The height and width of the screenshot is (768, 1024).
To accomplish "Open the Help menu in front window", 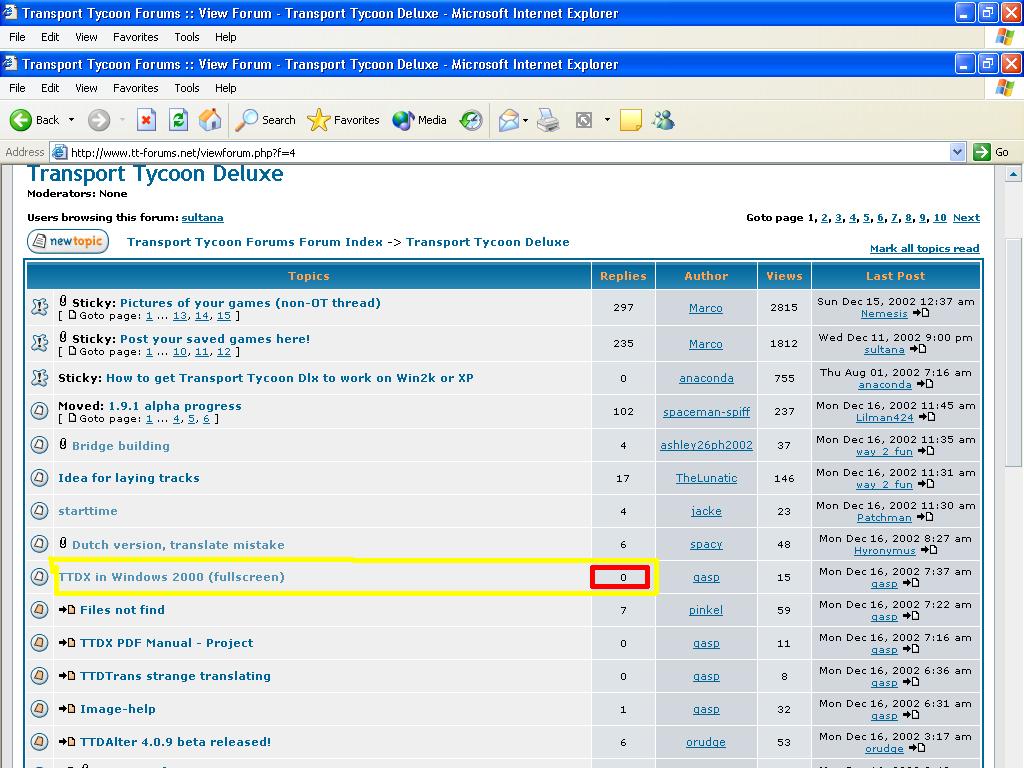I will click(225, 88).
